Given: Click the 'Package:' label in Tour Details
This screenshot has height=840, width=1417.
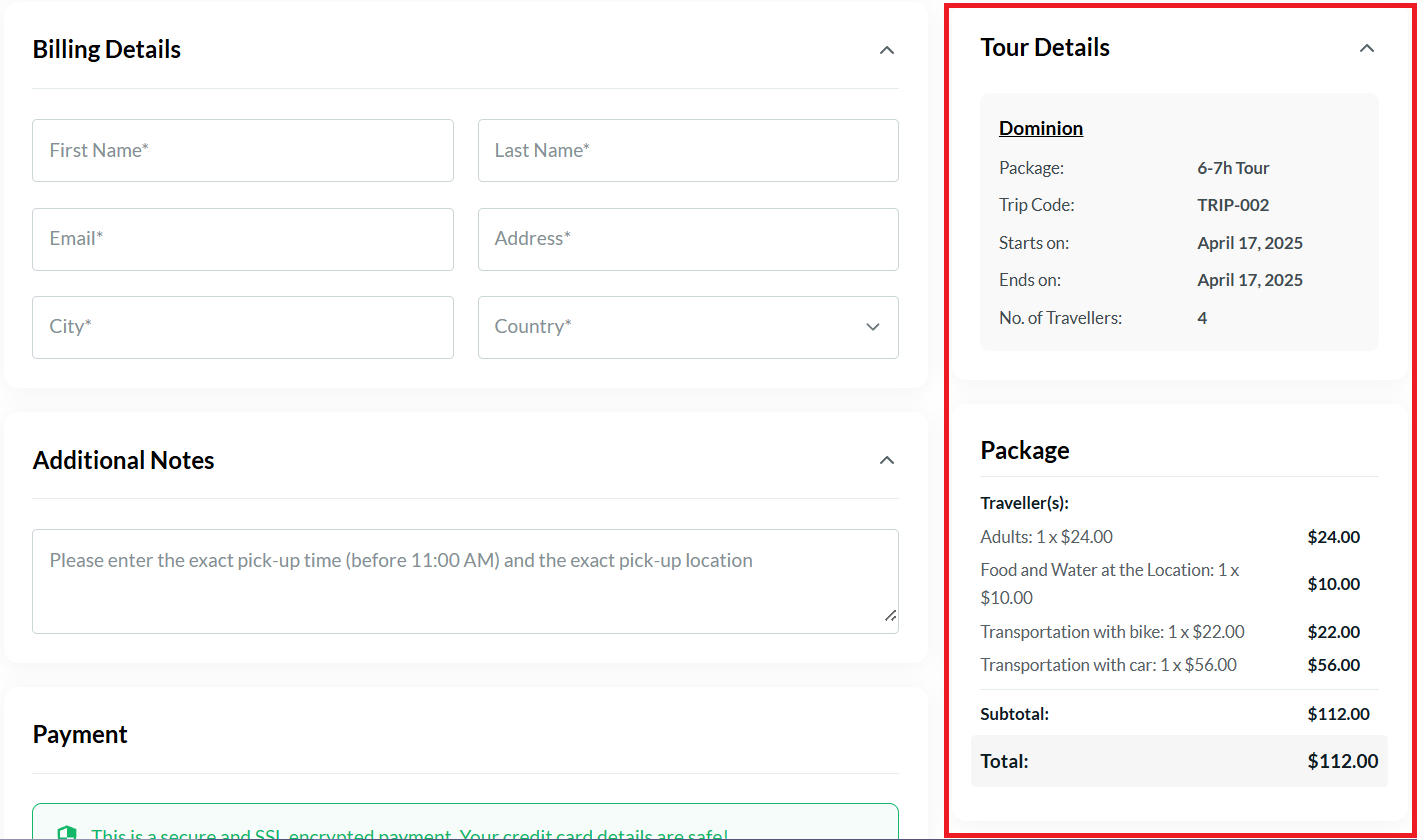Looking at the screenshot, I should [x=1031, y=168].
